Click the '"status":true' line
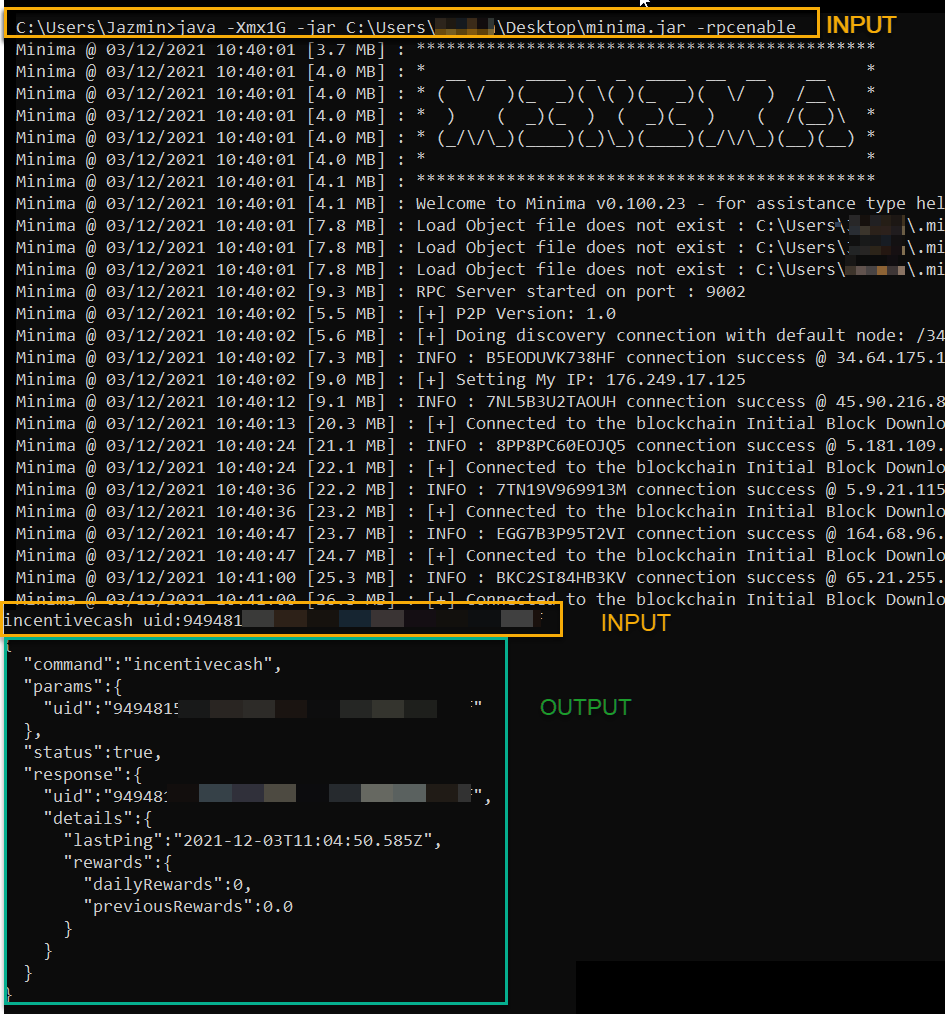 92,752
